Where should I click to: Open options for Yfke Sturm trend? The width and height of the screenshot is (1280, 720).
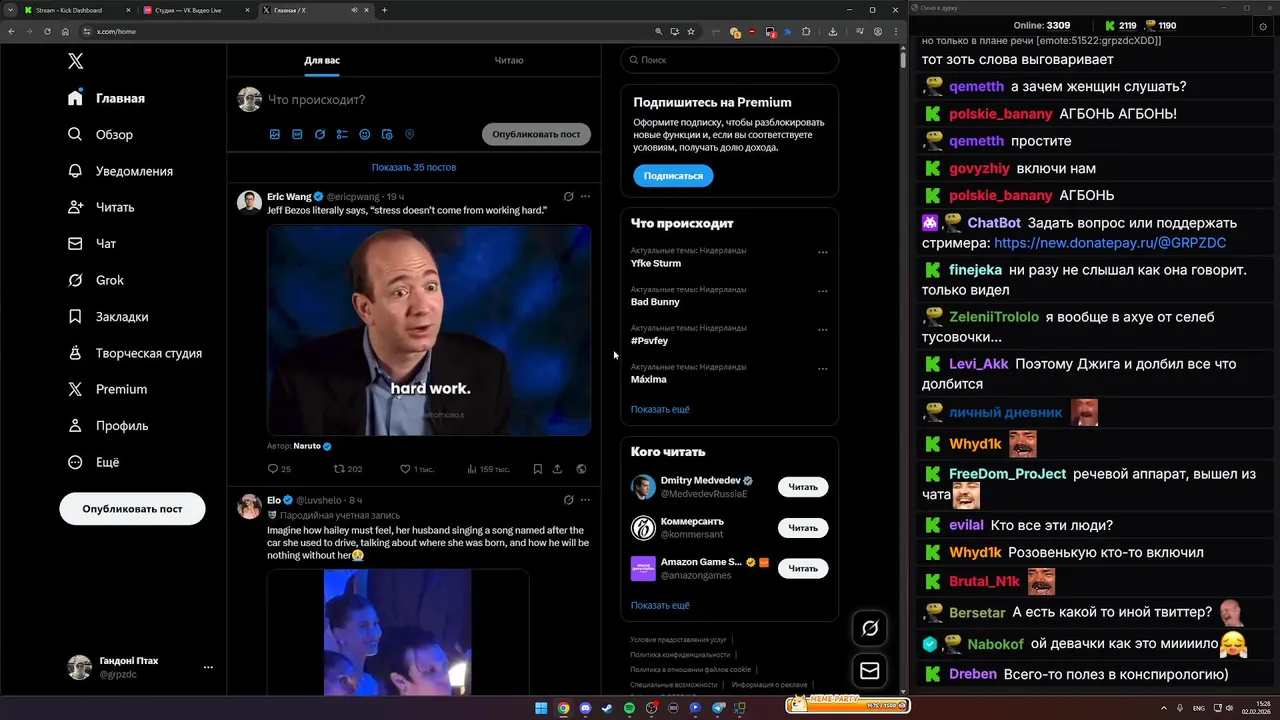pyautogui.click(x=823, y=252)
